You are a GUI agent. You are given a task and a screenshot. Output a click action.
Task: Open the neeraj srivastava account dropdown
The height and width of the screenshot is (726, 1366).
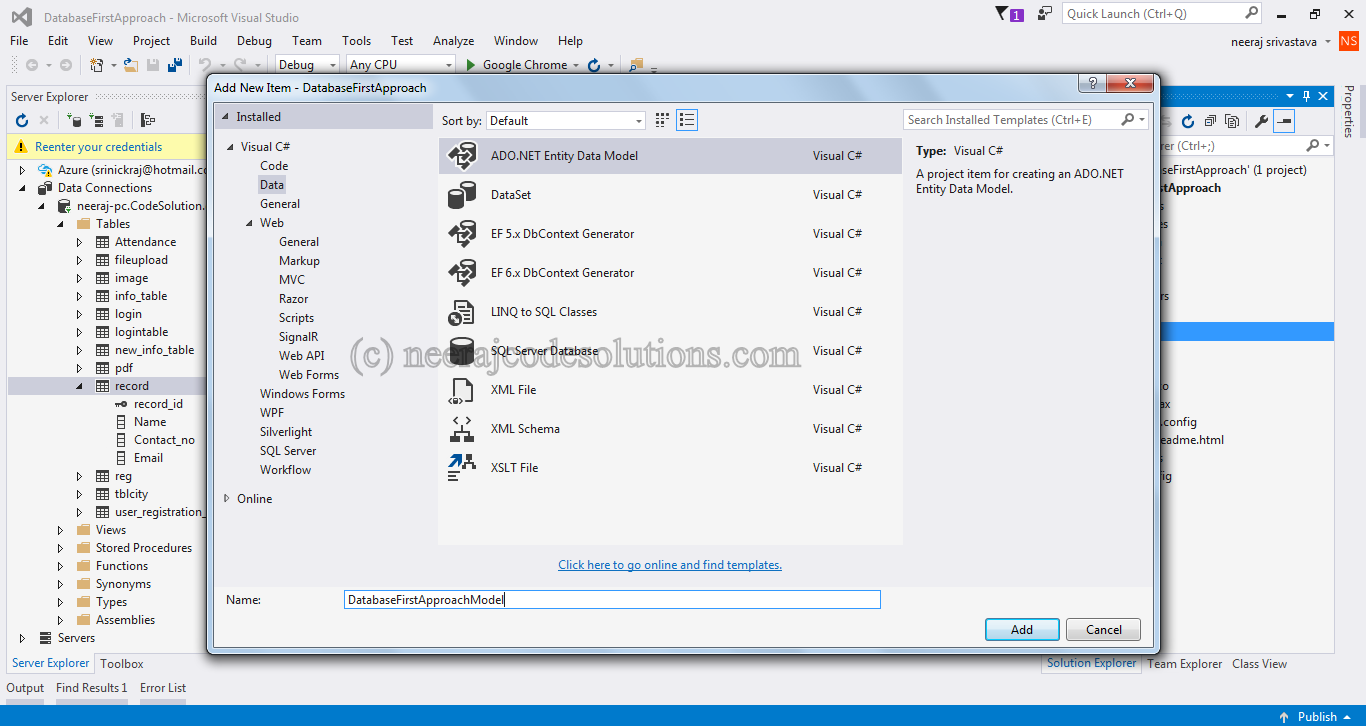pyautogui.click(x=1327, y=42)
